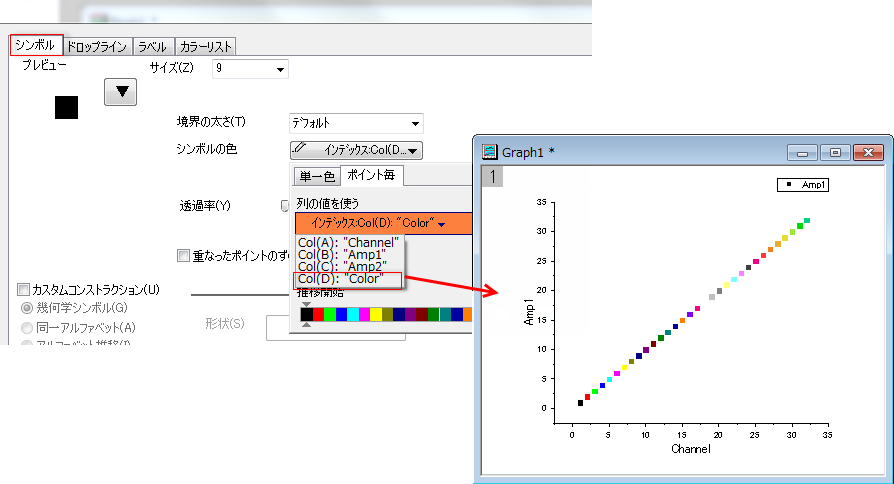
Task: Switch to the ドロップライン tab
Action: pos(97,46)
